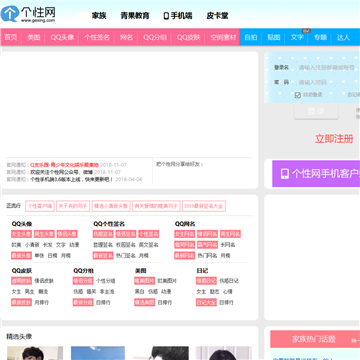Click the 女生头像 pink tag
Viewport: 360px width, 360px height.
point(21,234)
